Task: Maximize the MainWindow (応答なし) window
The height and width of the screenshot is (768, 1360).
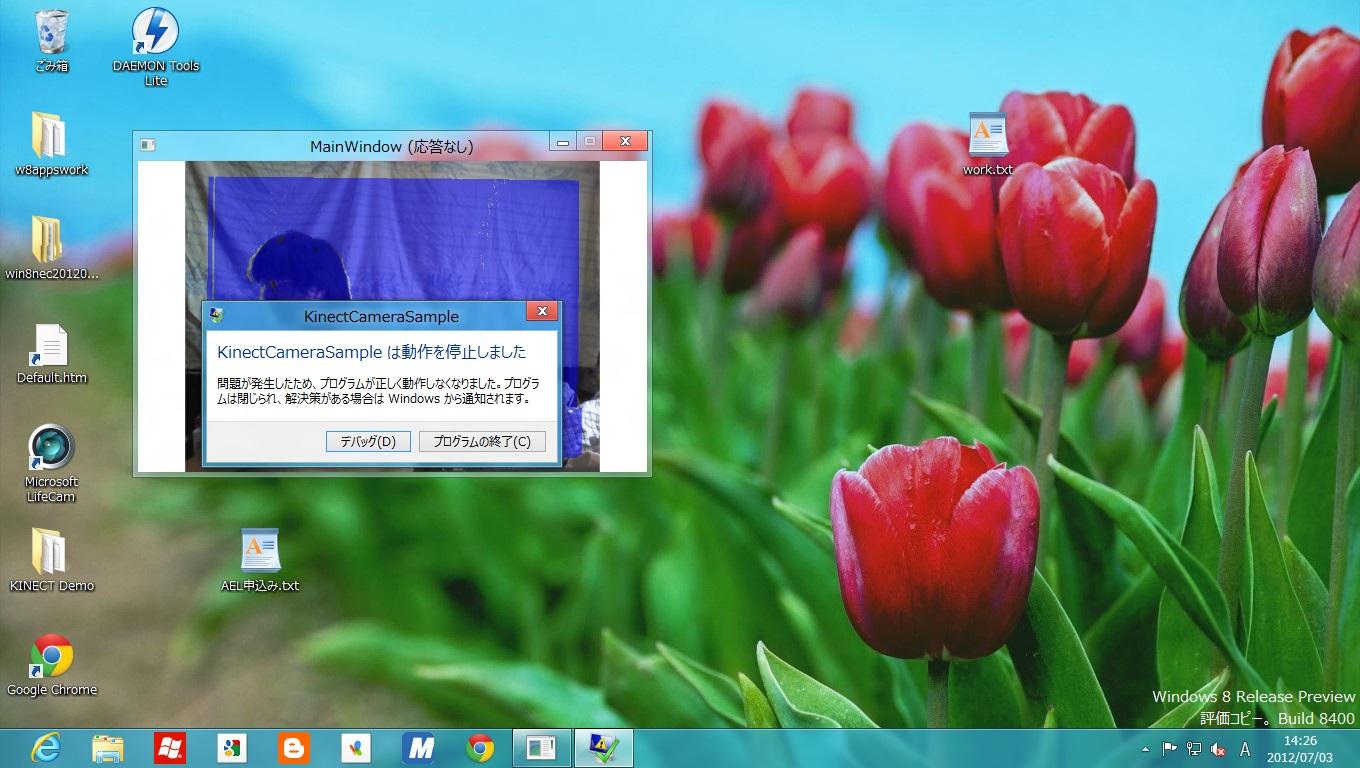Action: point(590,142)
